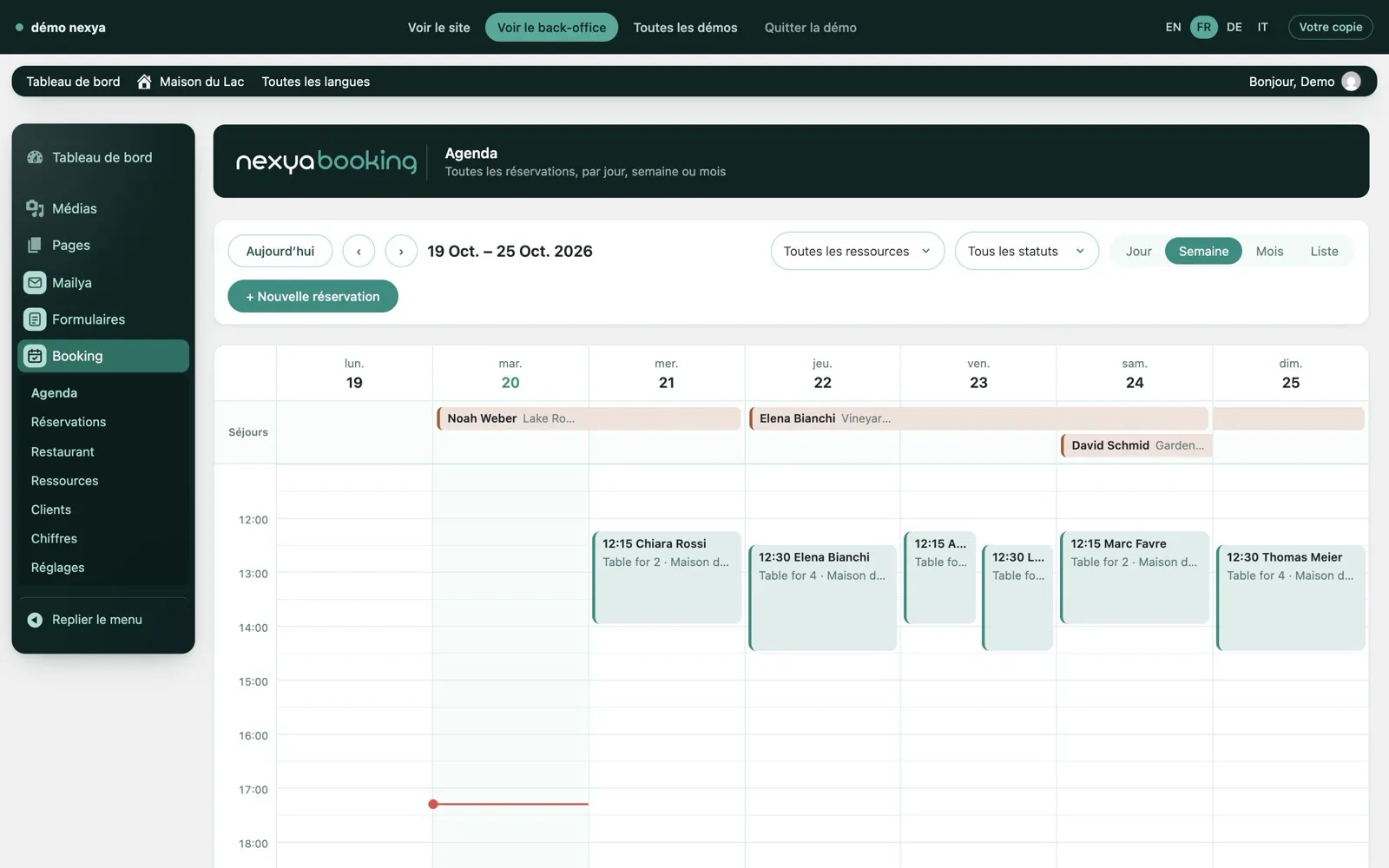Viewport: 1389px width, 868px height.
Task: Open Réservations in the Booking submenu
Action: tap(69, 422)
